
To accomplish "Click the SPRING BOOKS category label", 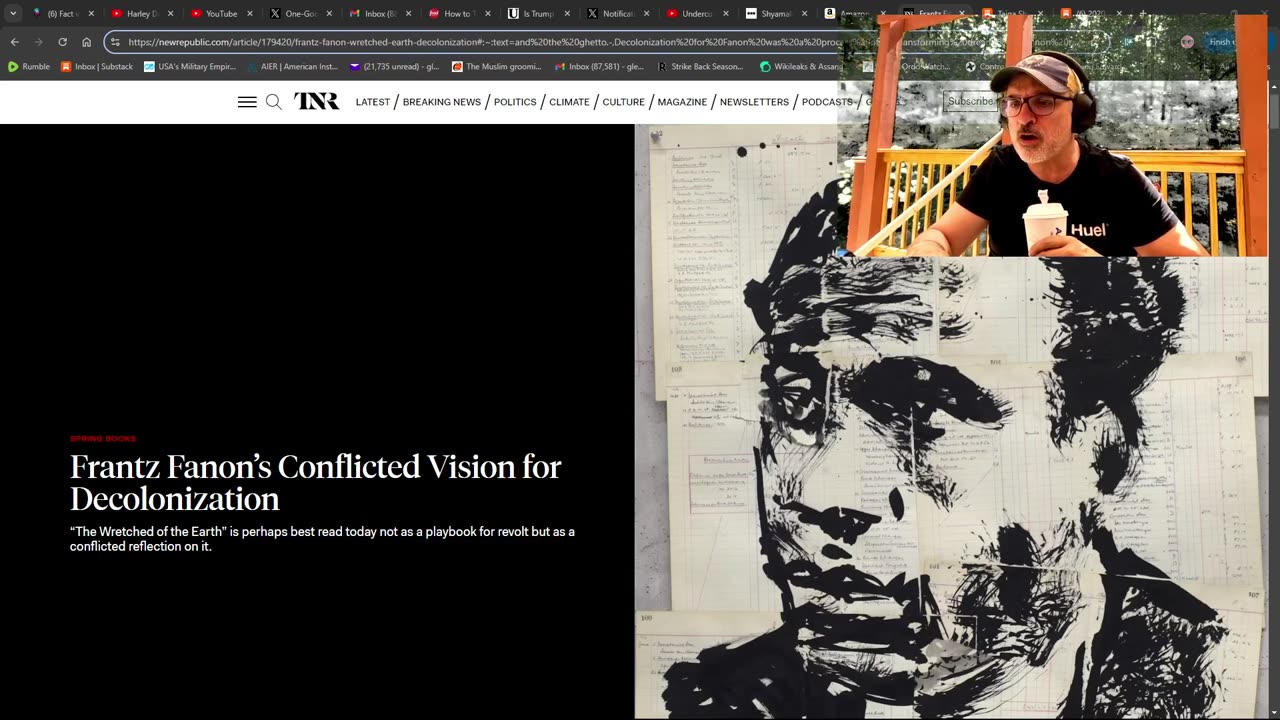I will [103, 439].
